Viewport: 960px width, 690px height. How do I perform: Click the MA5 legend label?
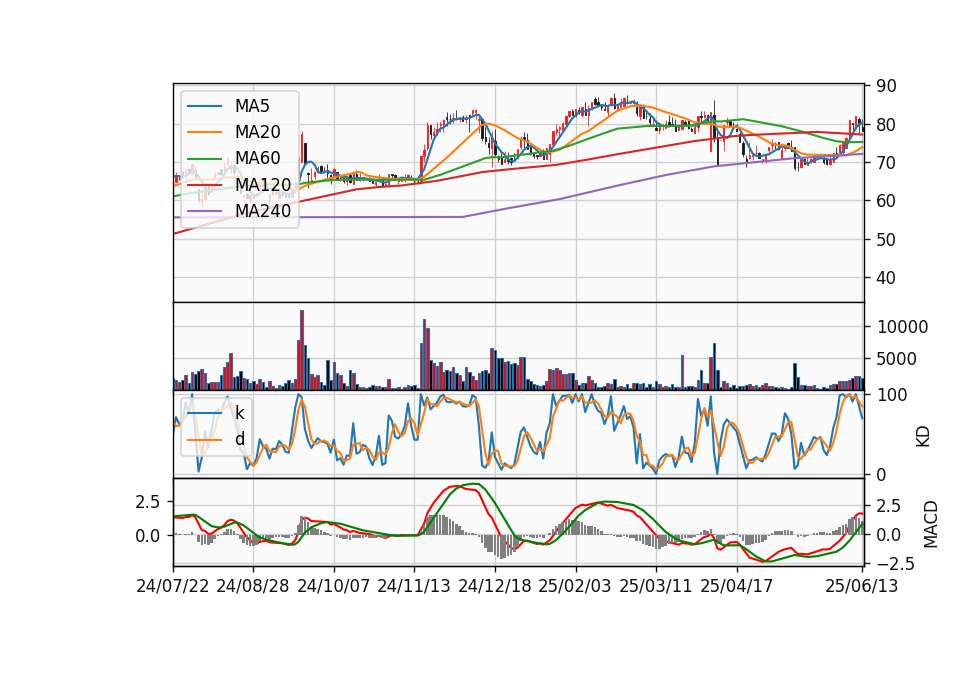click(252, 106)
